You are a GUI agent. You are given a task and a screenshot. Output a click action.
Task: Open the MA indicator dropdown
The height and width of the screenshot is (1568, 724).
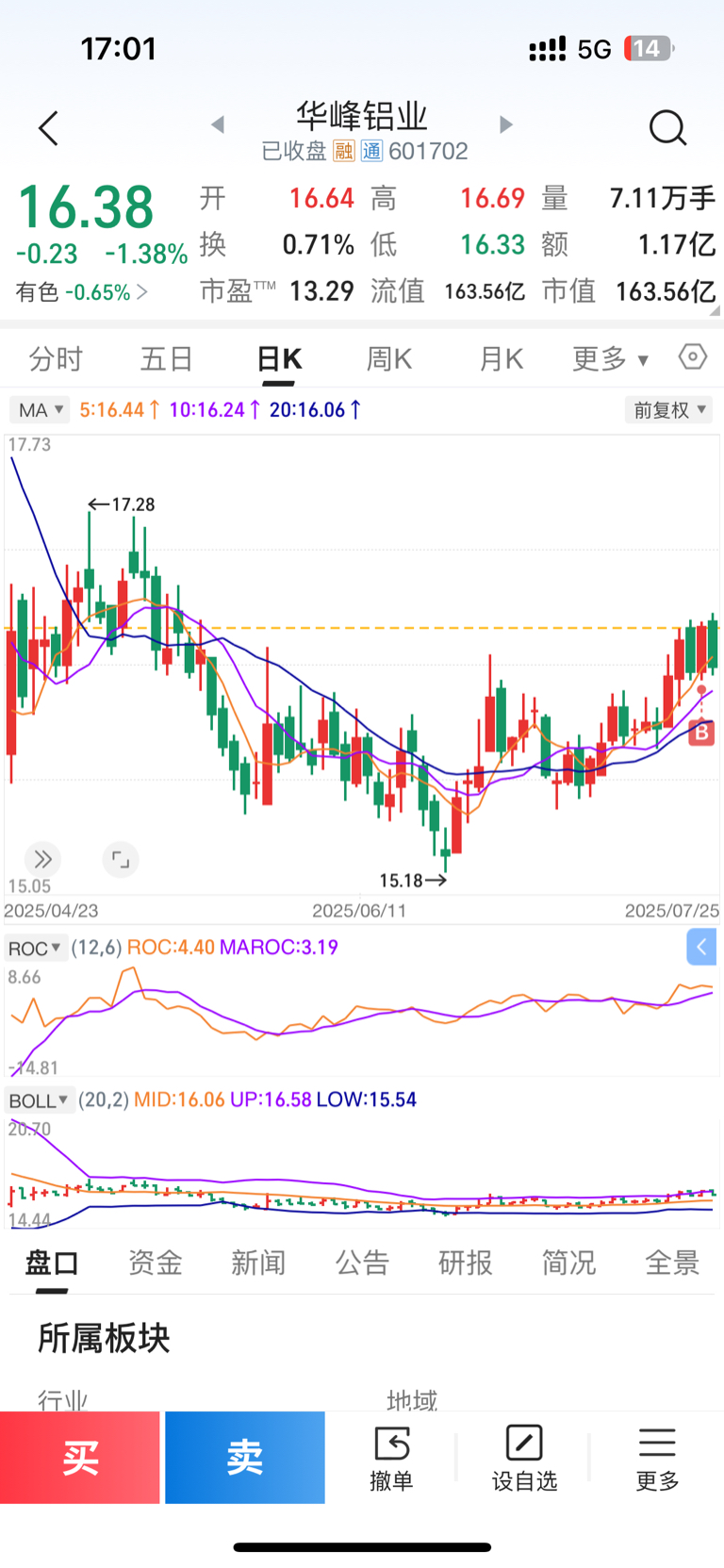[x=40, y=410]
